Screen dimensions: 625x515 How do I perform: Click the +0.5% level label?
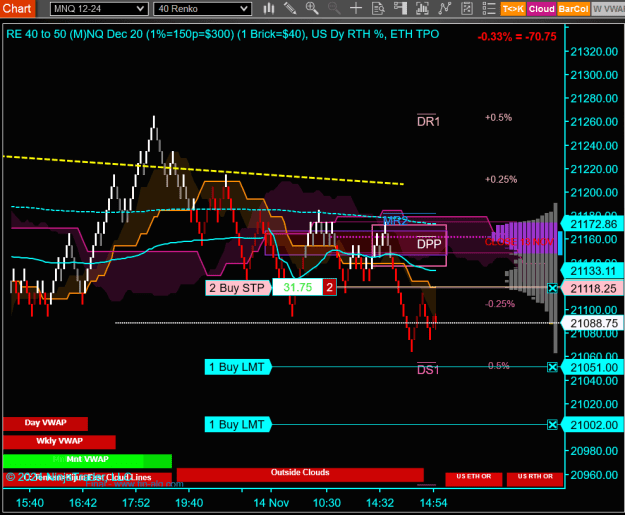coord(498,118)
